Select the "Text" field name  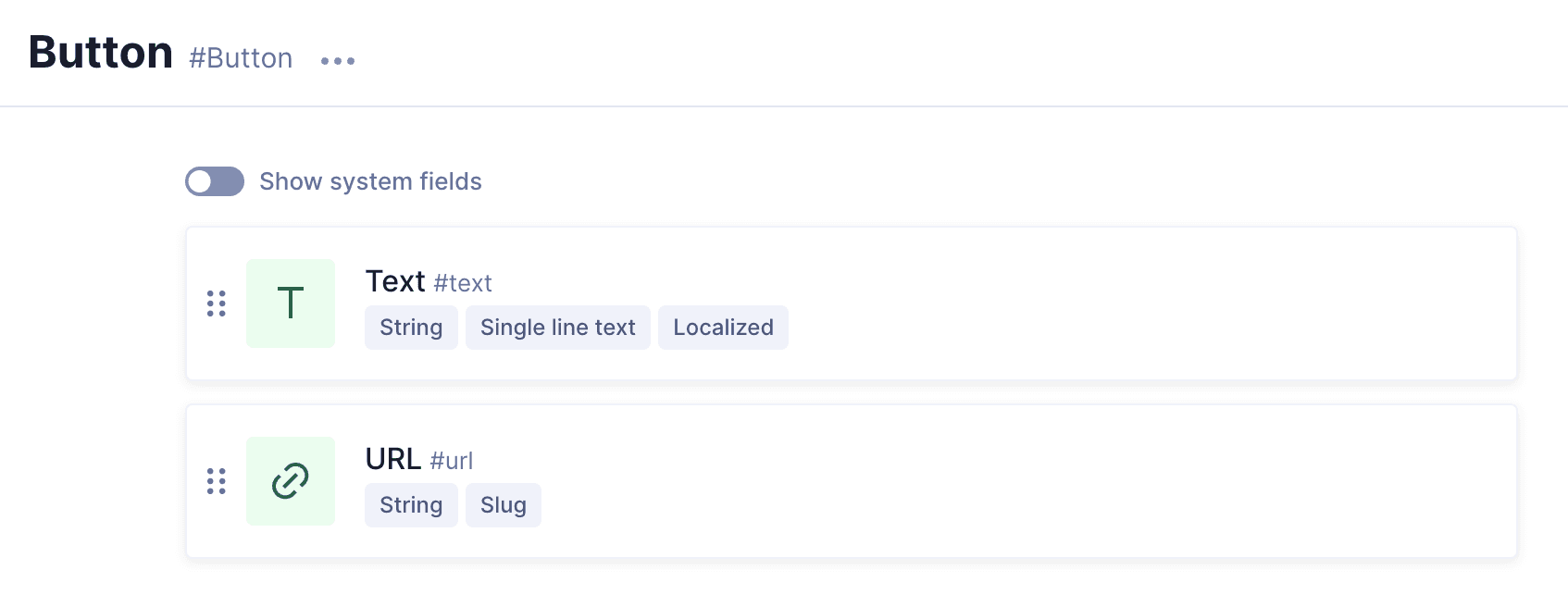395,281
